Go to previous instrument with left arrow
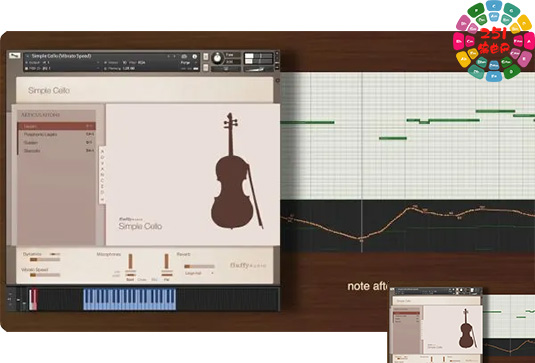This screenshot has width=535, height=363. point(169,56)
